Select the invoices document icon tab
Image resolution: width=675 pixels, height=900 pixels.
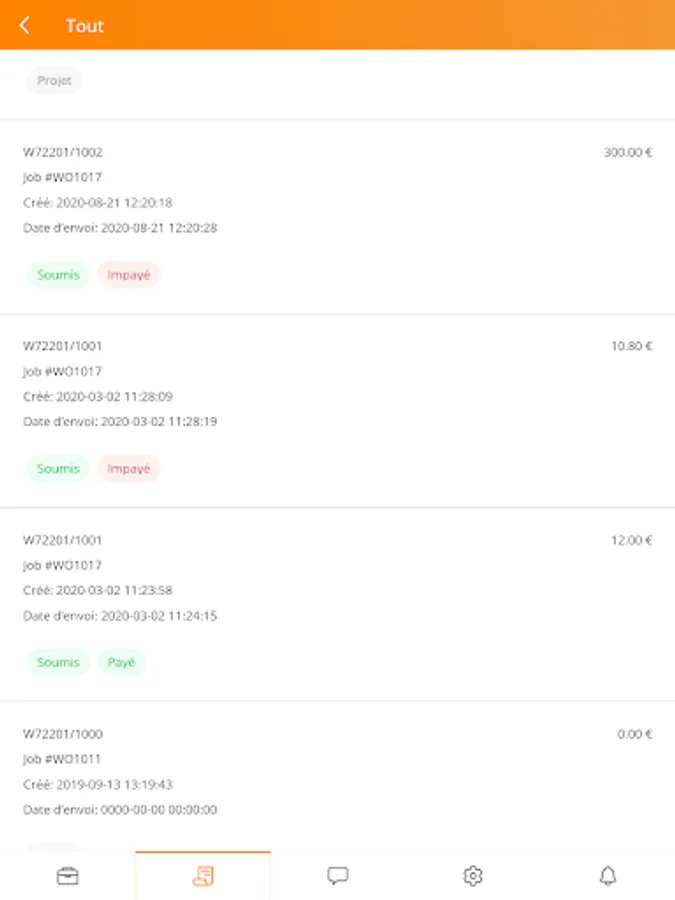point(203,876)
